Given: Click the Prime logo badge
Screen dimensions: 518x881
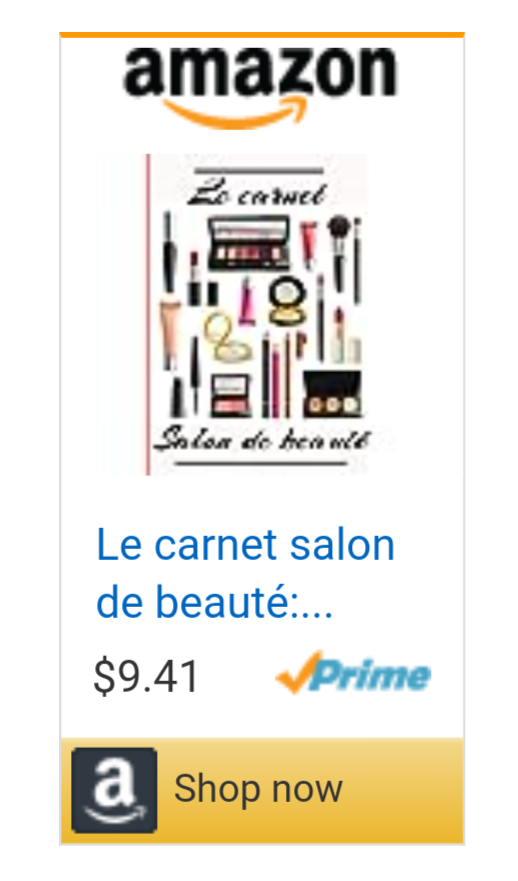Looking at the screenshot, I should point(353,673).
